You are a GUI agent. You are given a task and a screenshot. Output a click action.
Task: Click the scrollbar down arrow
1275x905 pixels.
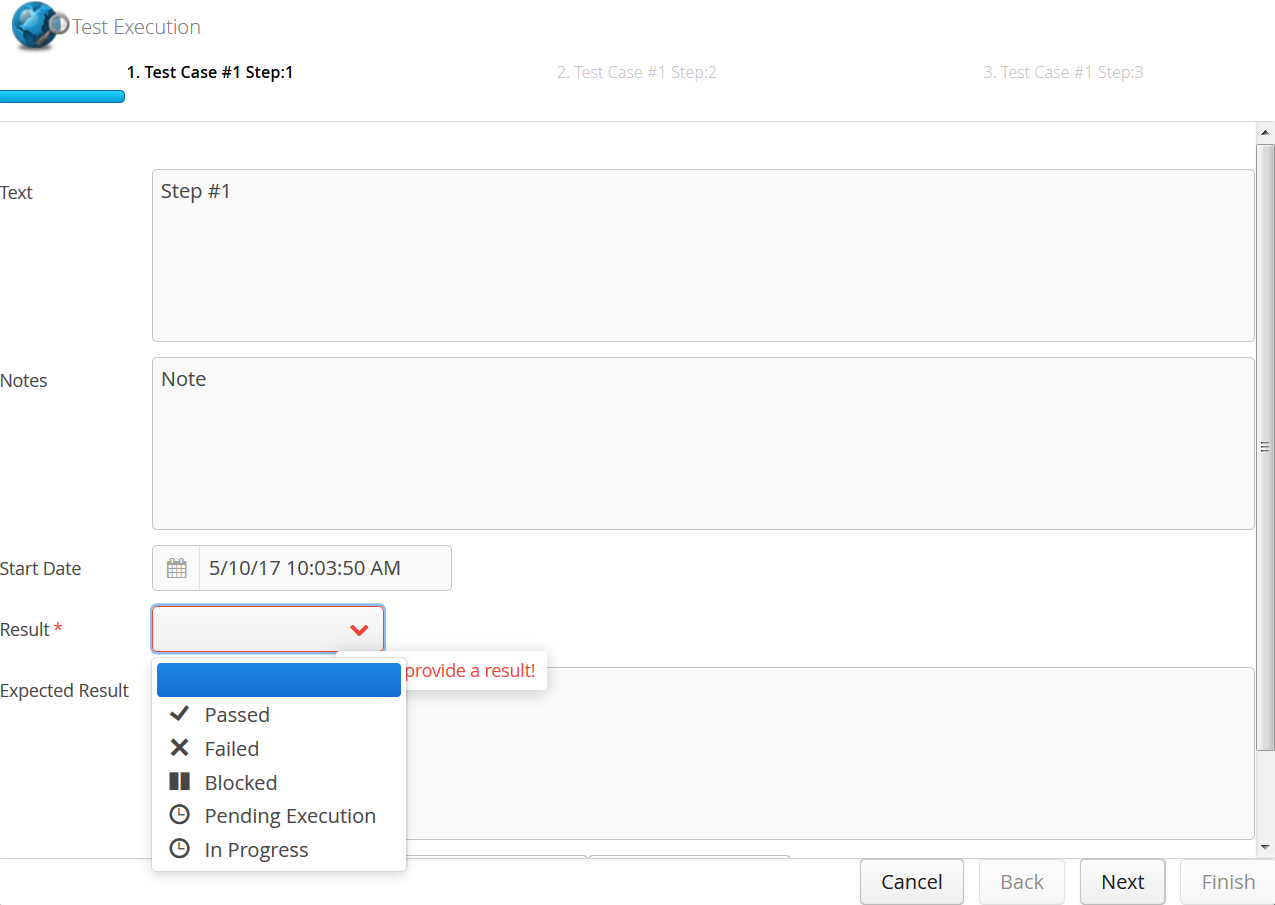1266,847
